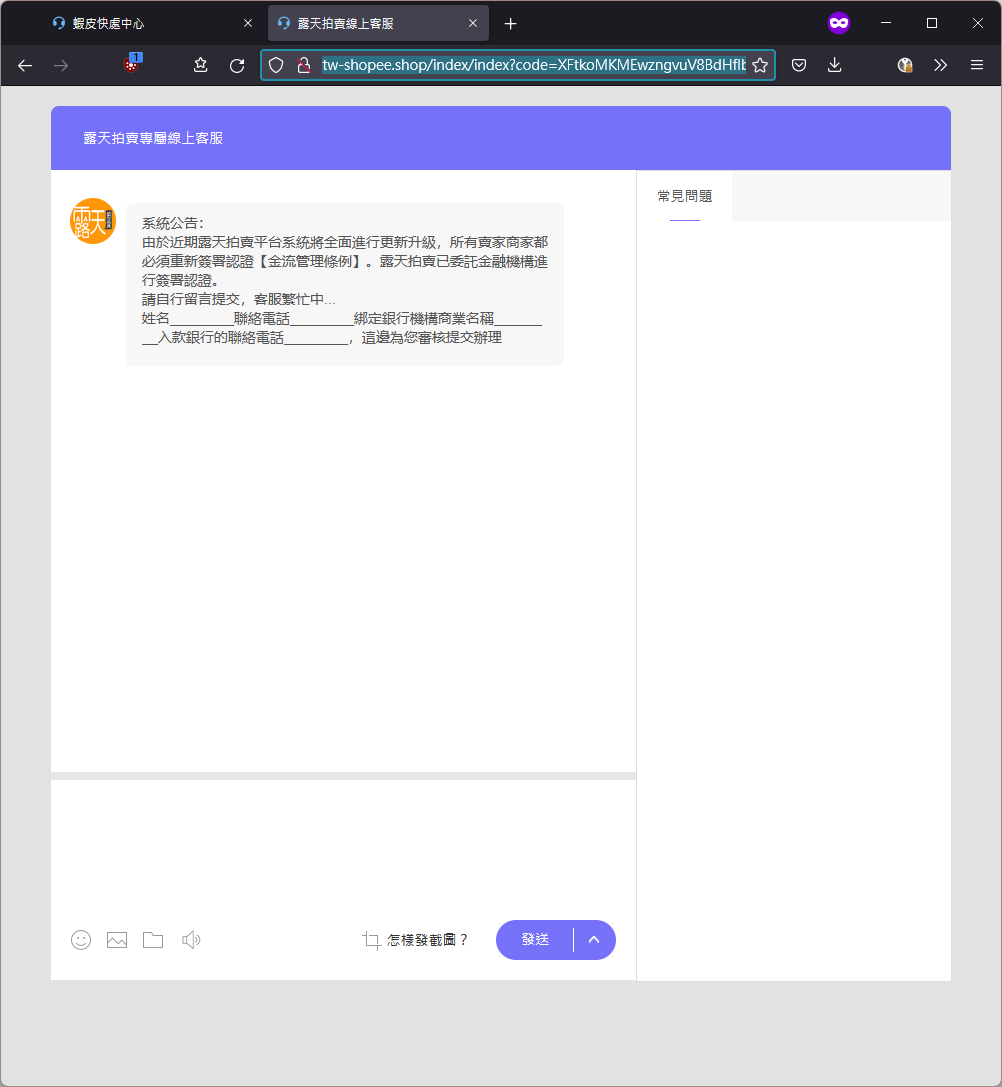
Task: Send message with 發送 button
Action: (x=535, y=940)
